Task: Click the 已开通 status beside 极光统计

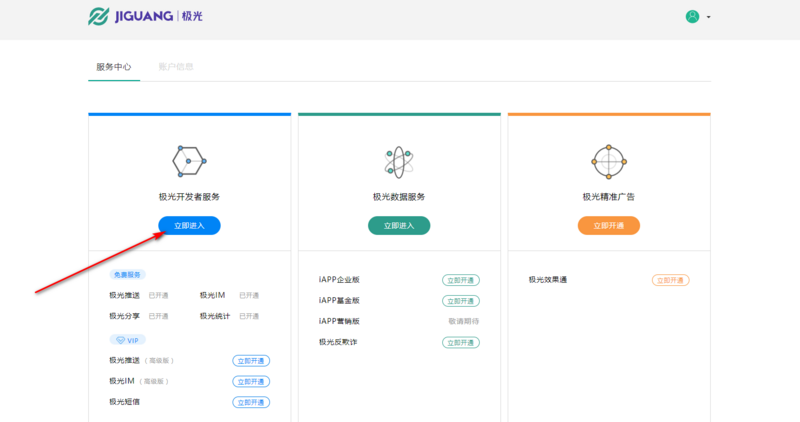Action: coord(249,316)
